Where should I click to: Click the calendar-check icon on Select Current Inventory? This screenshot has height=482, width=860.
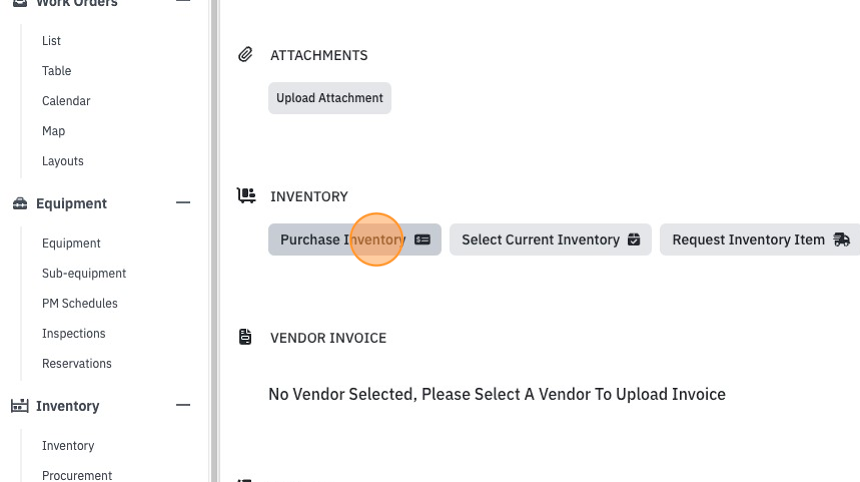pos(633,240)
